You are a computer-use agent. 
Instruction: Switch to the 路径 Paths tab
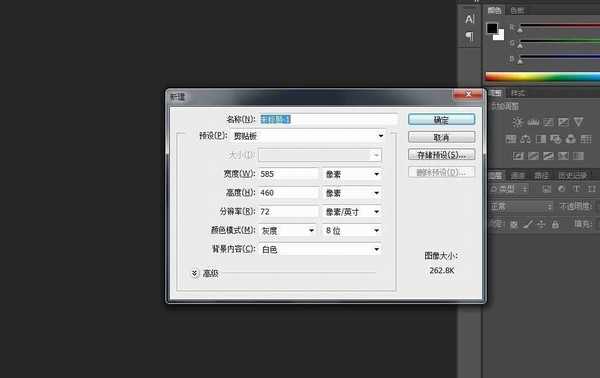(541, 176)
